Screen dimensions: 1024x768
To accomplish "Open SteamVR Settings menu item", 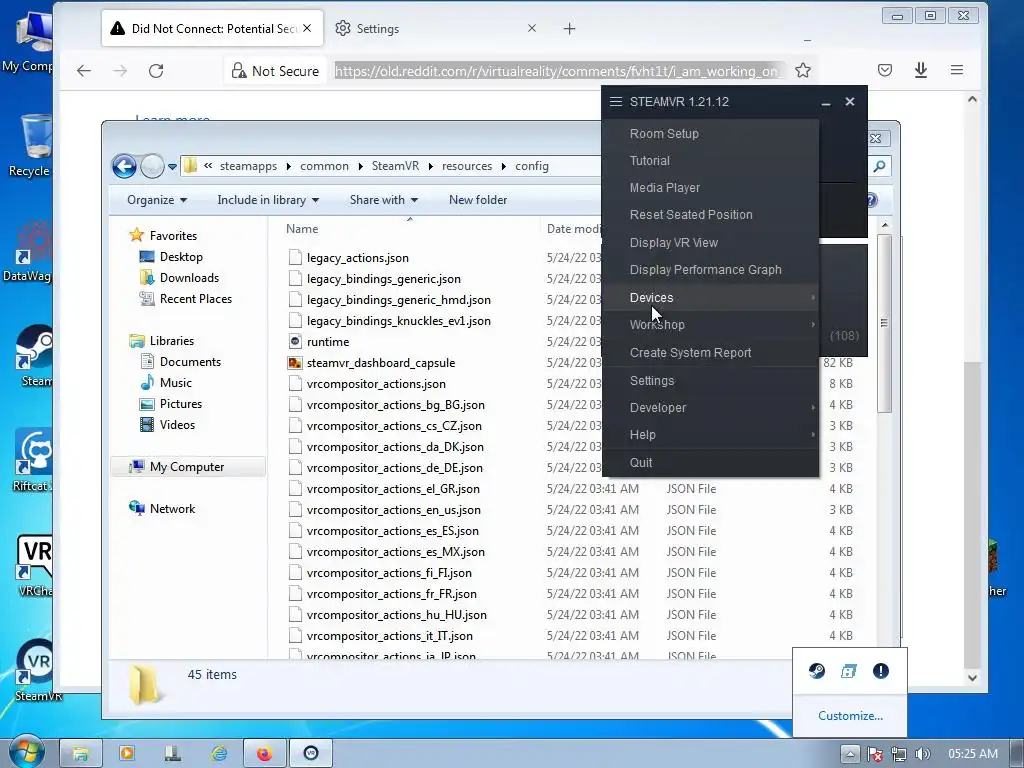I will [711, 381].
